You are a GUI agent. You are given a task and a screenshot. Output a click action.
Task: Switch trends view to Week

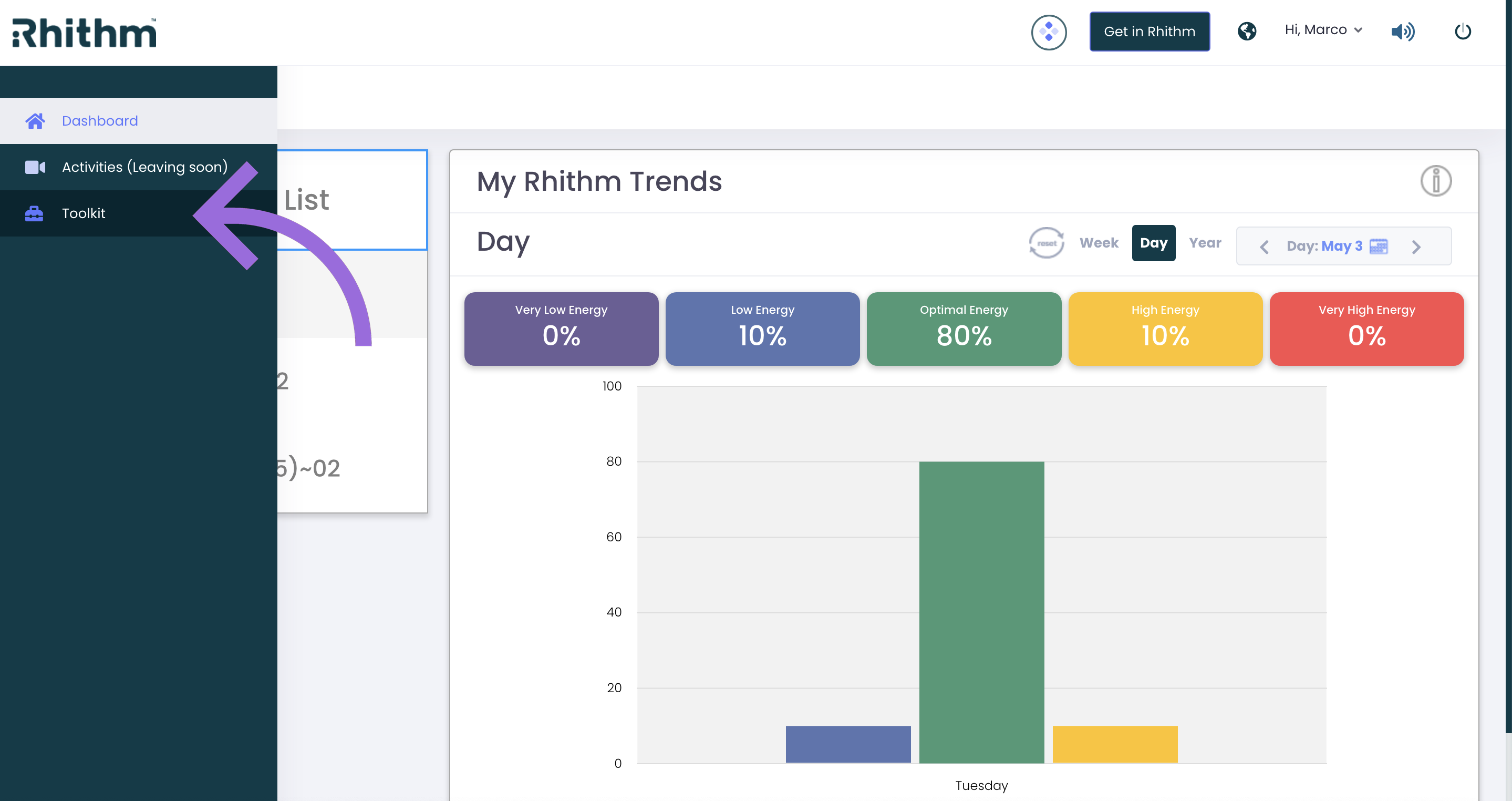click(1099, 242)
